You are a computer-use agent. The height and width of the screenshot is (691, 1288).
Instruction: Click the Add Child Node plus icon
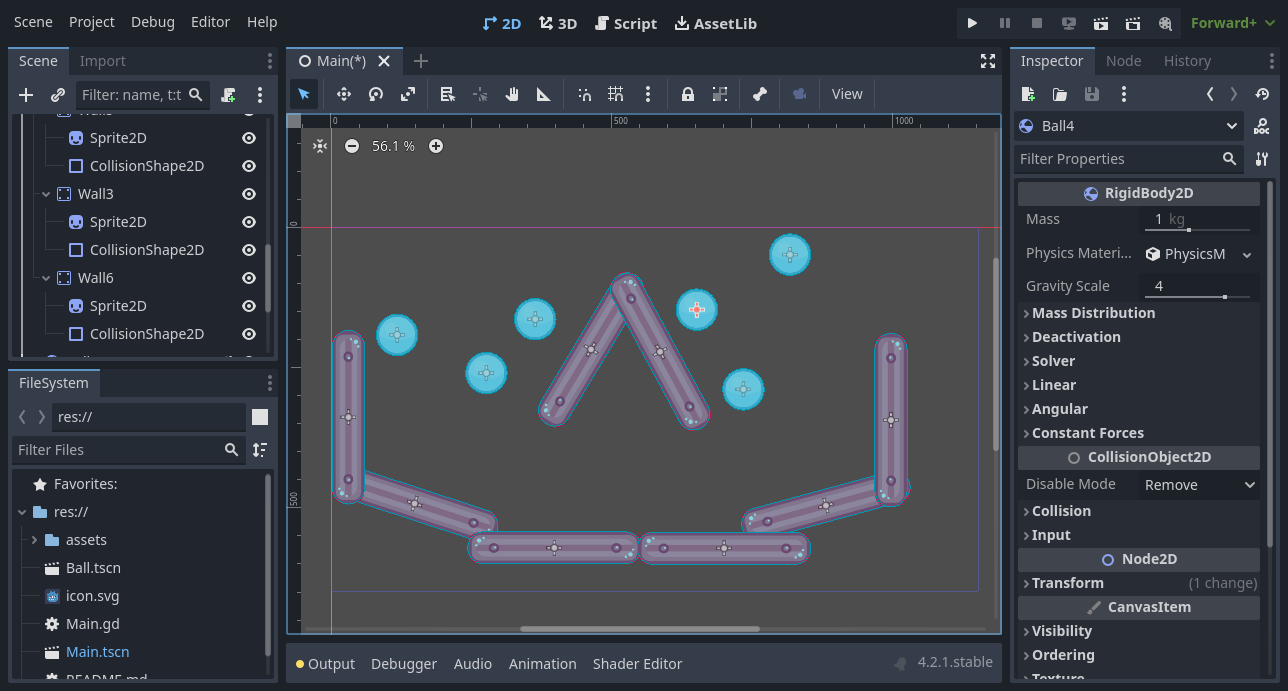click(25, 95)
